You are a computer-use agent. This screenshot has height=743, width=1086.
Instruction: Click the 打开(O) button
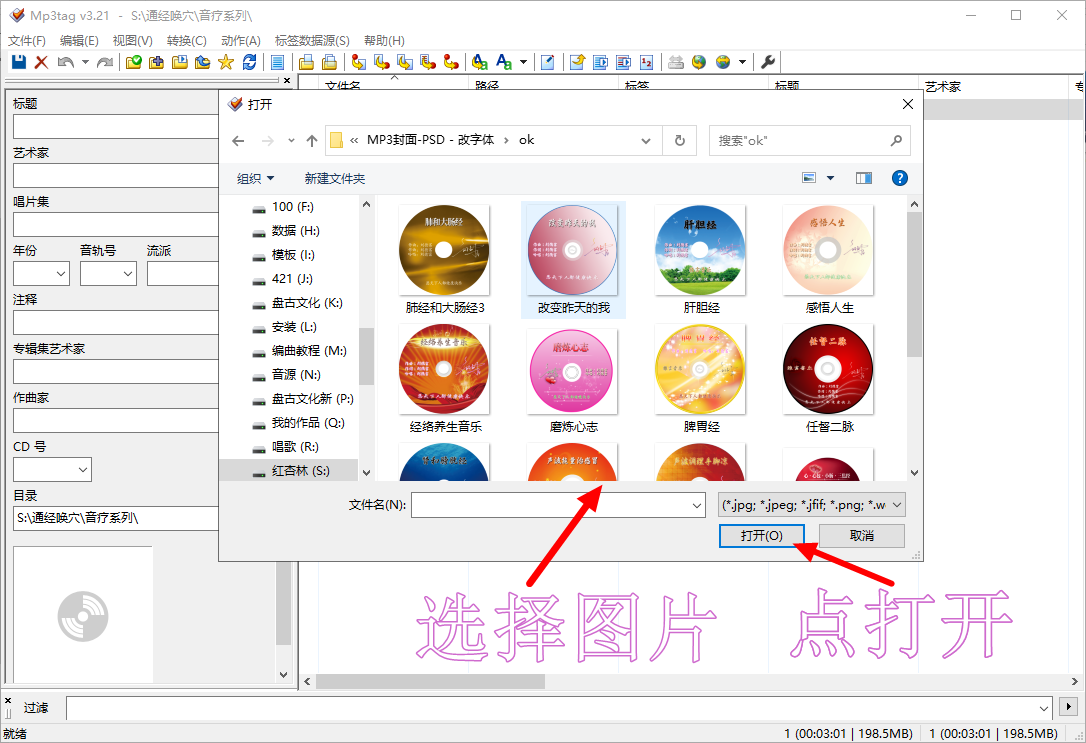pyautogui.click(x=761, y=536)
